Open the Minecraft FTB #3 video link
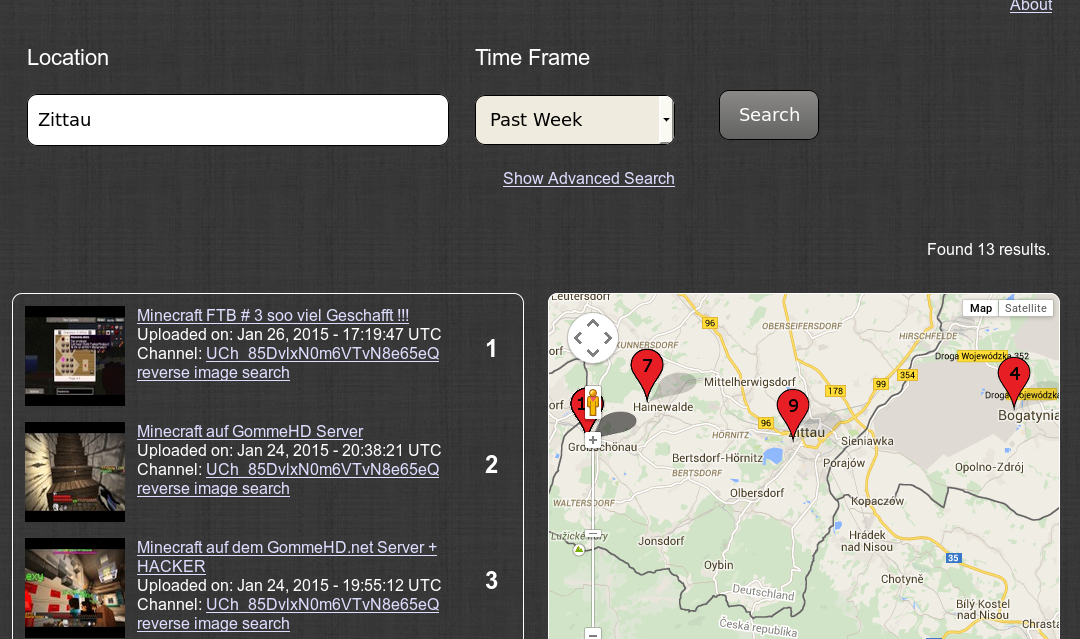This screenshot has width=1080, height=639. (x=272, y=315)
